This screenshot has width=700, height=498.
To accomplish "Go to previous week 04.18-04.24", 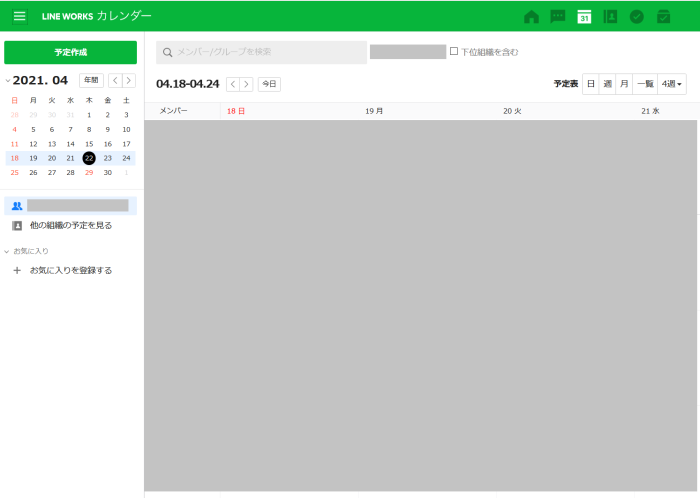I will point(233,84).
